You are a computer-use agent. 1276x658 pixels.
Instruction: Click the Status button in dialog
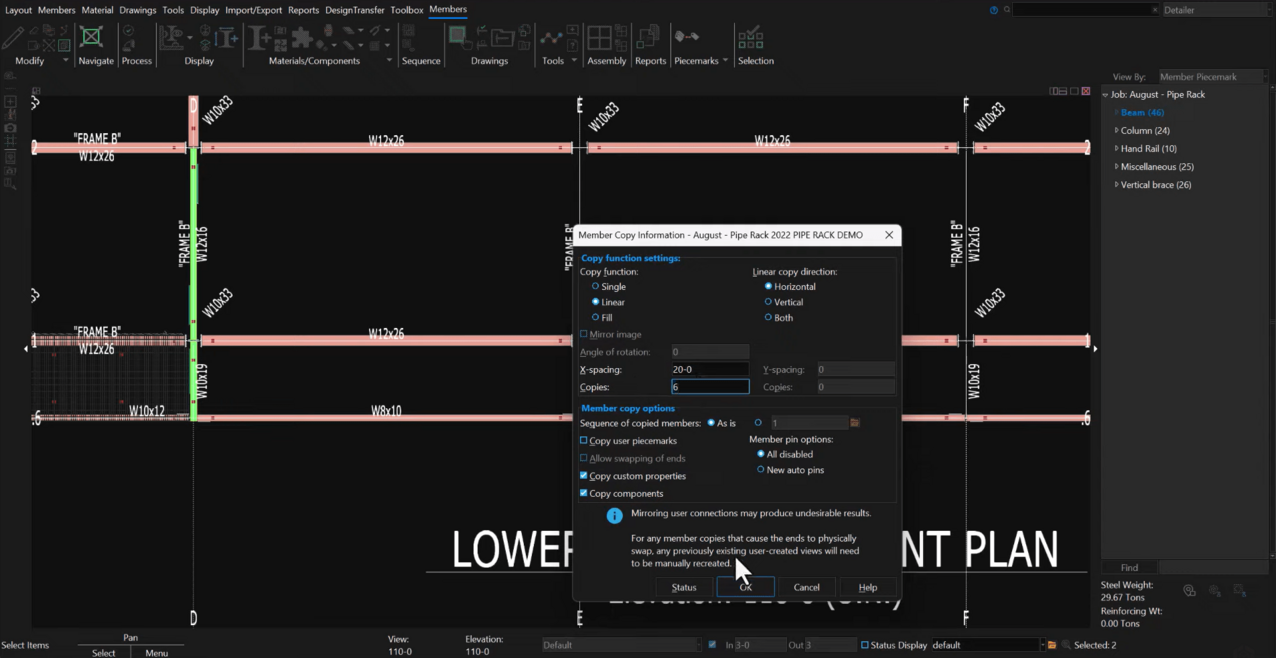click(x=684, y=587)
